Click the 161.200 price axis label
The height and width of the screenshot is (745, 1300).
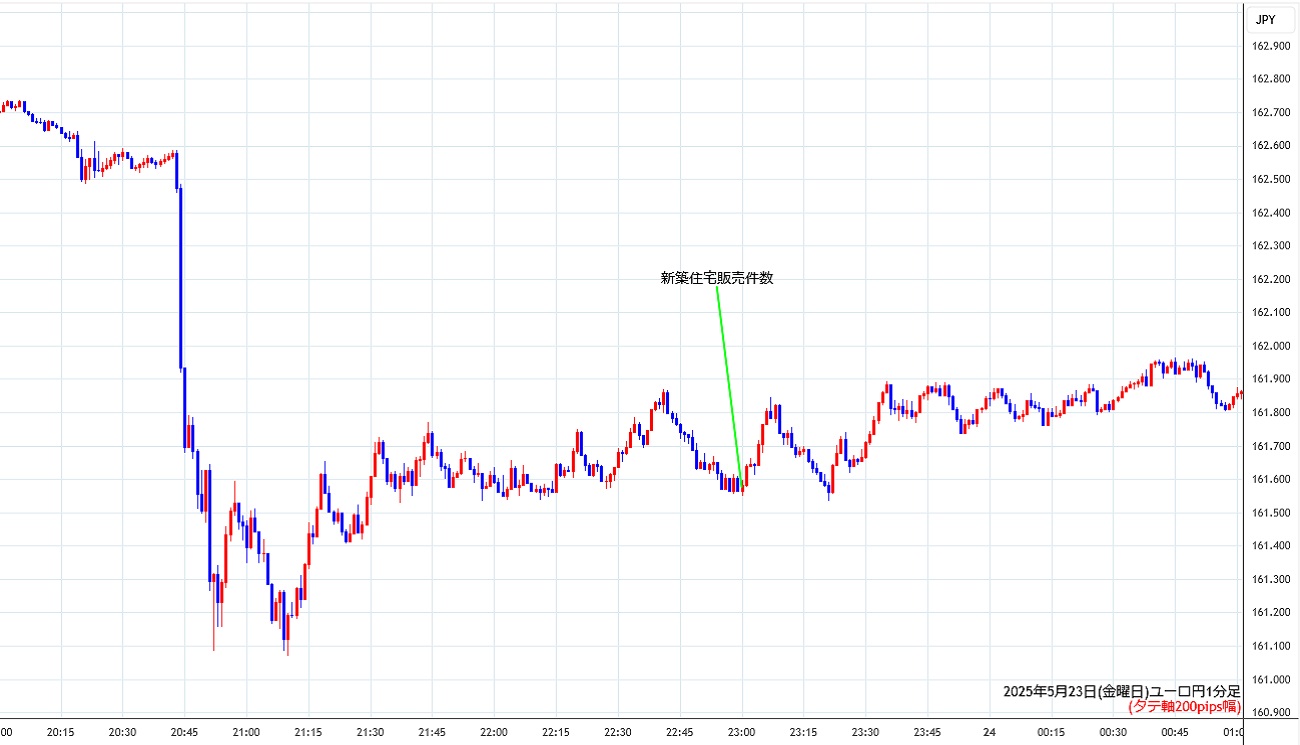pos(1270,613)
